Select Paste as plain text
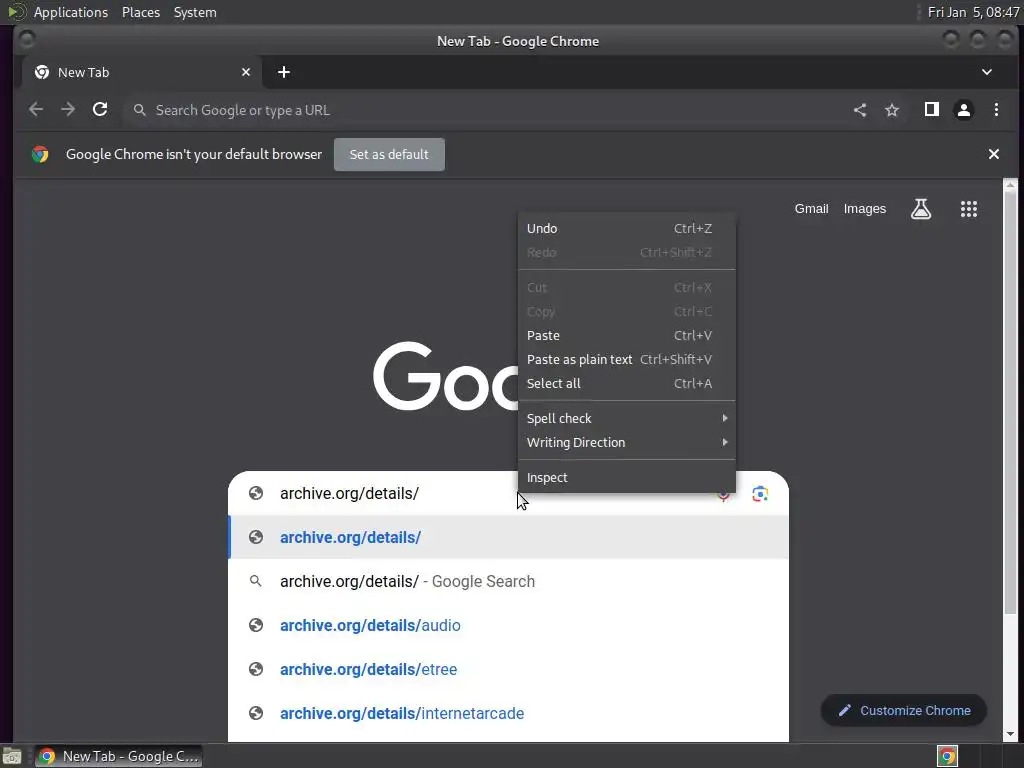Image resolution: width=1024 pixels, height=768 pixels. (626, 360)
